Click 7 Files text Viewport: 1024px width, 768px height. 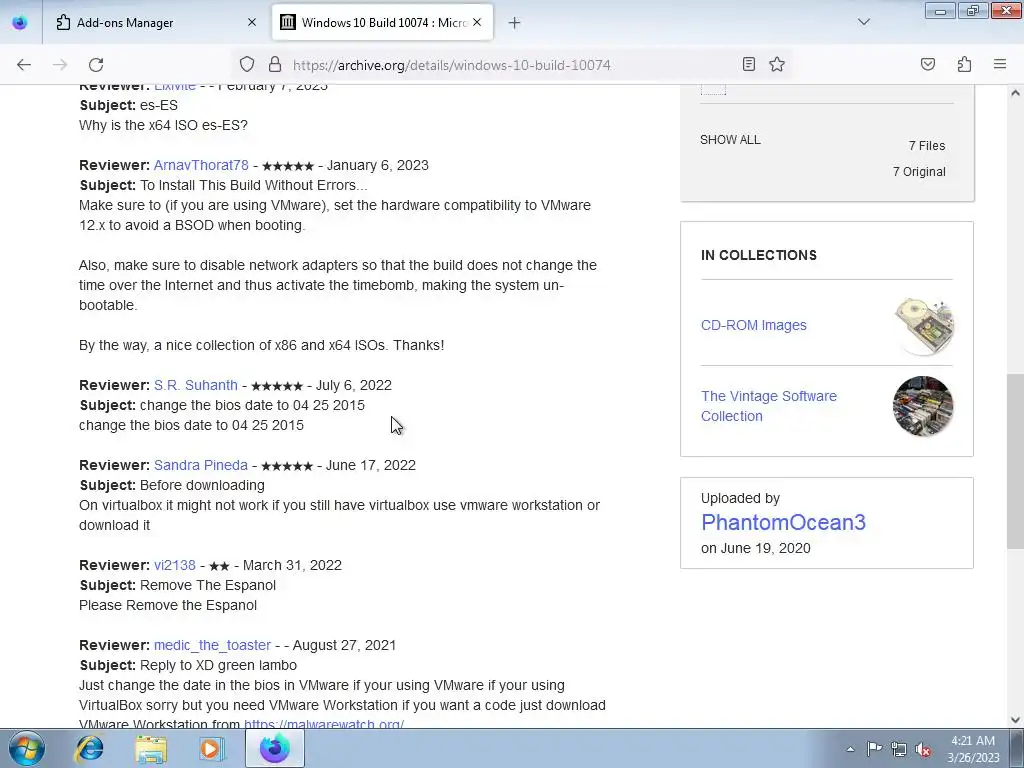(927, 146)
